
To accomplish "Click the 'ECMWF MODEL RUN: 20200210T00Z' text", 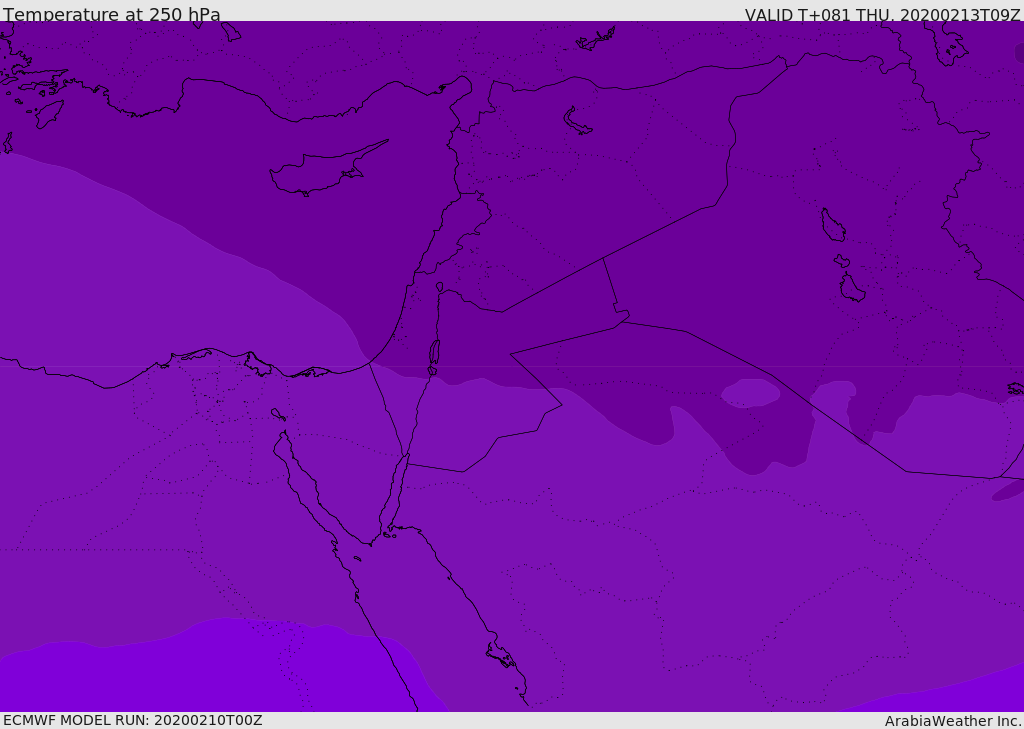I will click(x=133, y=720).
